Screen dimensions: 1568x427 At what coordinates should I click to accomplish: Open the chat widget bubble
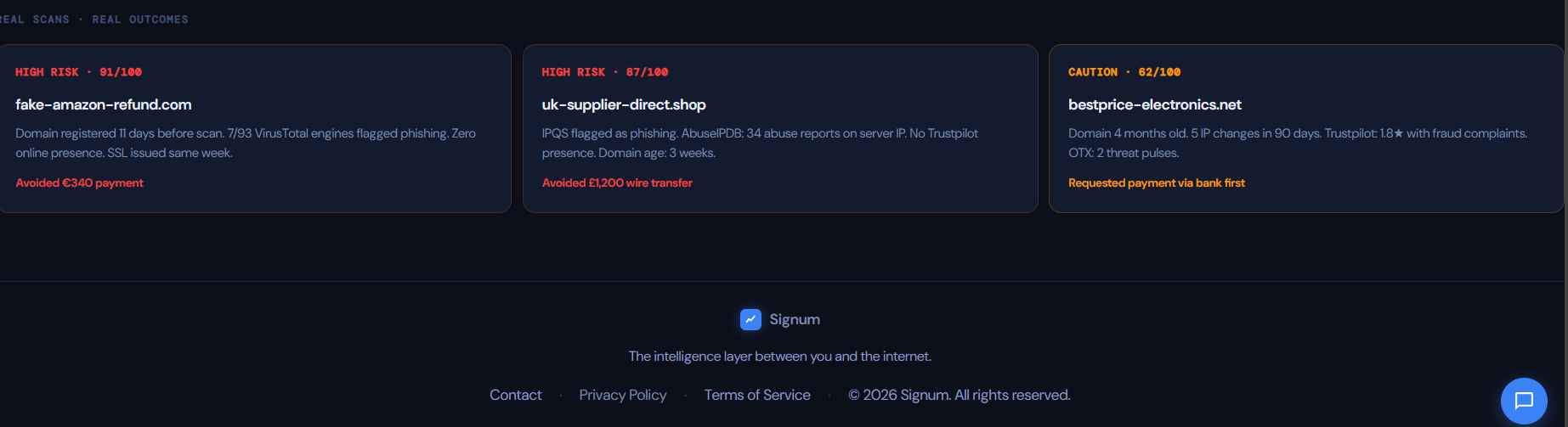point(1524,401)
